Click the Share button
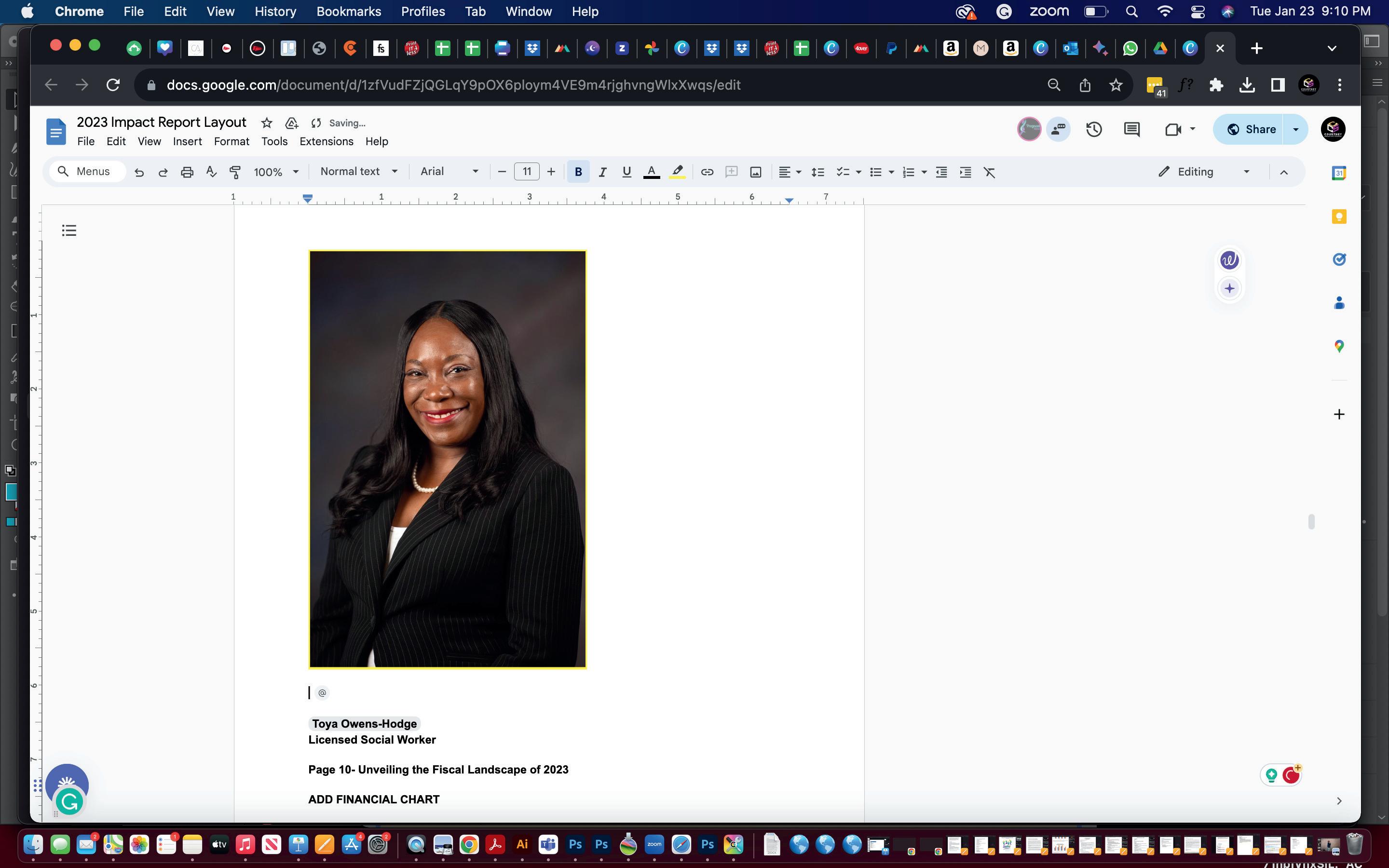This screenshot has width=1389, height=868. tap(1251, 129)
